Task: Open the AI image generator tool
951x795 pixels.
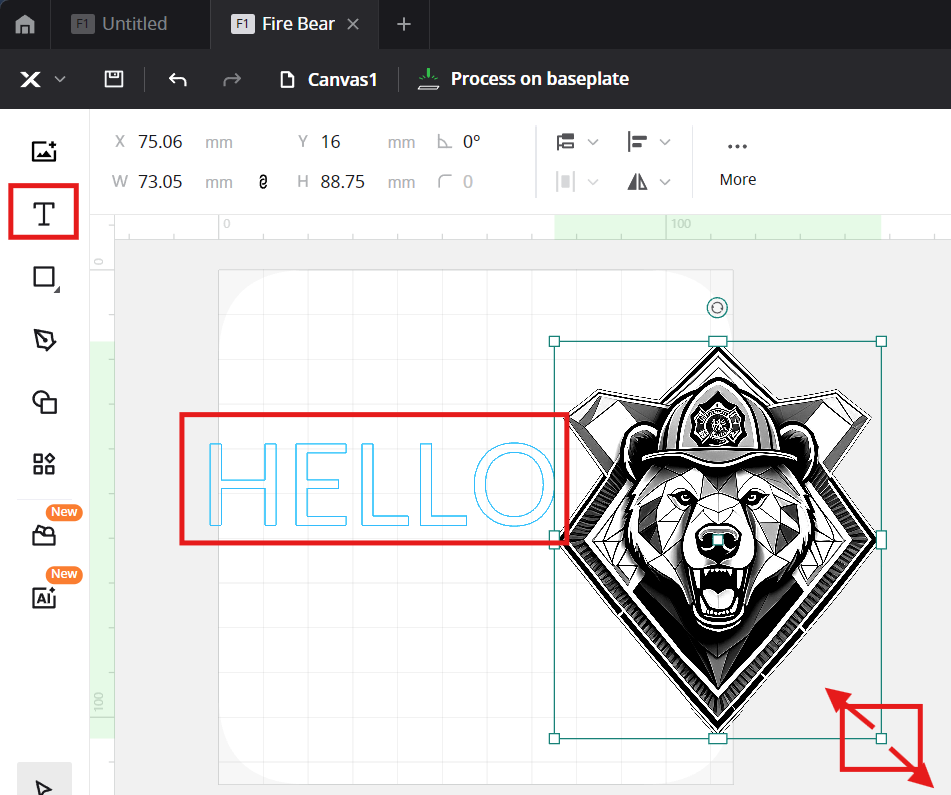Action: coord(44,597)
